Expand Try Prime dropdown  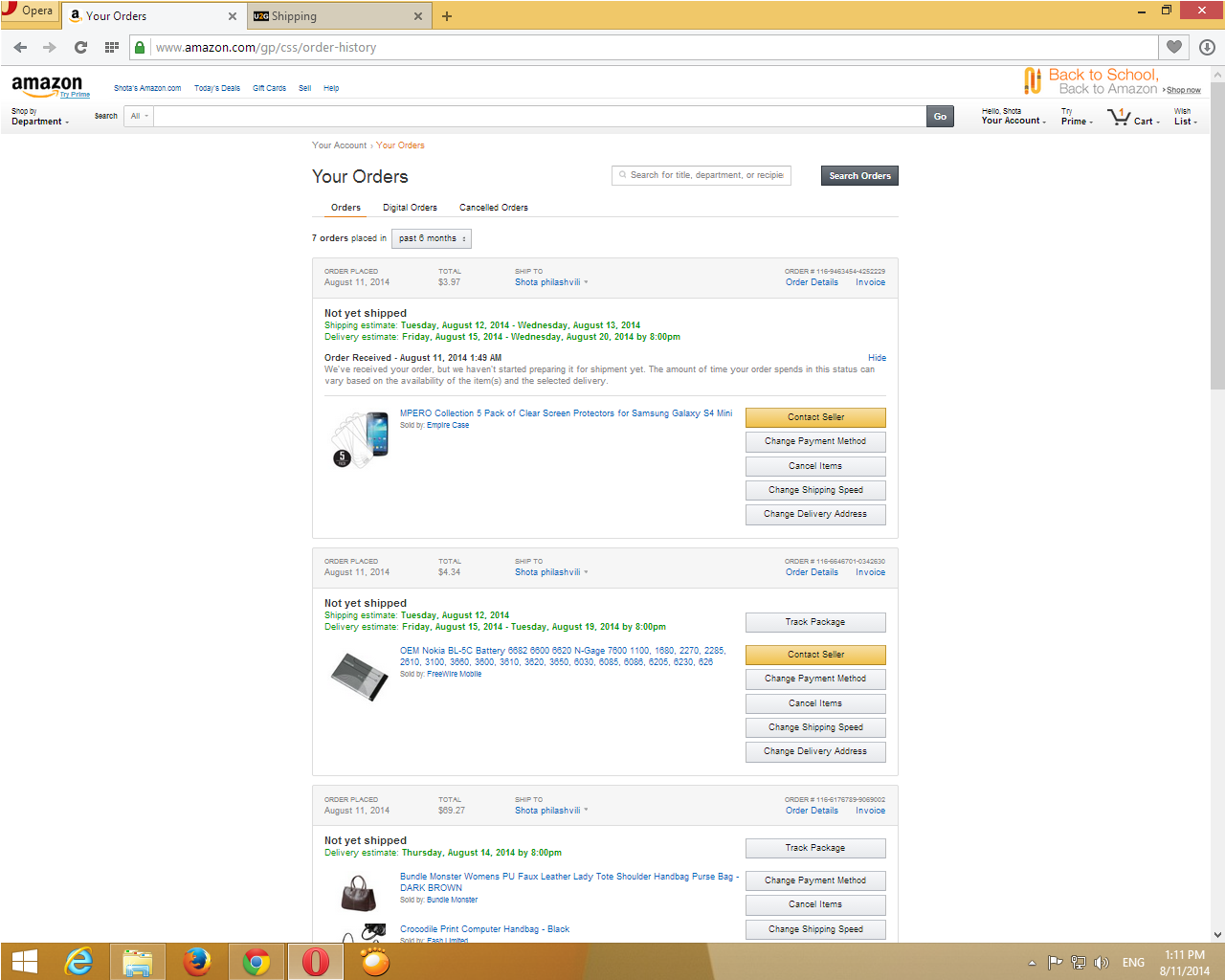click(1077, 117)
